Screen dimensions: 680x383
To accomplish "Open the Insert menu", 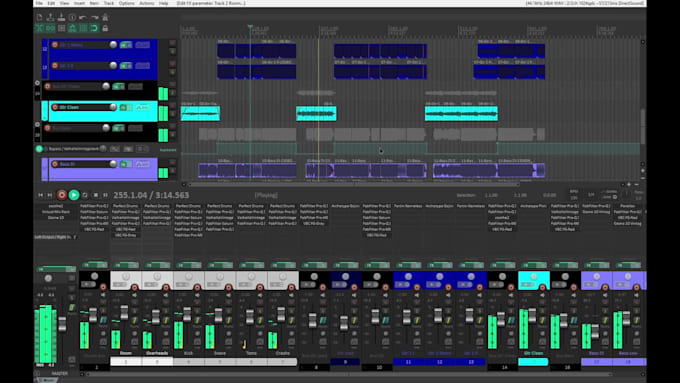I will [x=79, y=3].
